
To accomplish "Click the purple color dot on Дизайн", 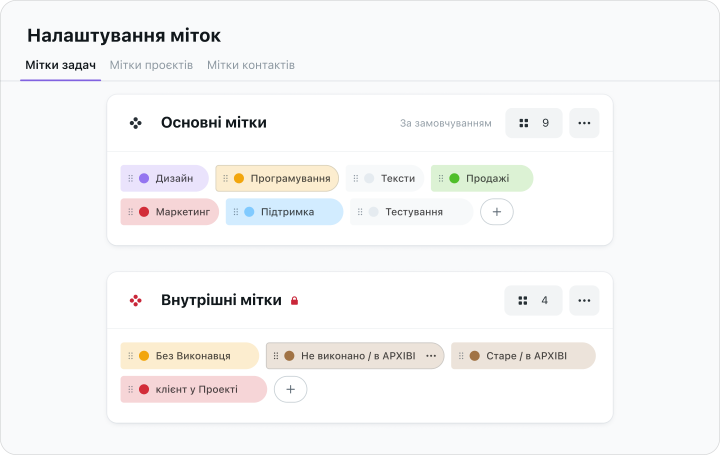I will pos(144,178).
